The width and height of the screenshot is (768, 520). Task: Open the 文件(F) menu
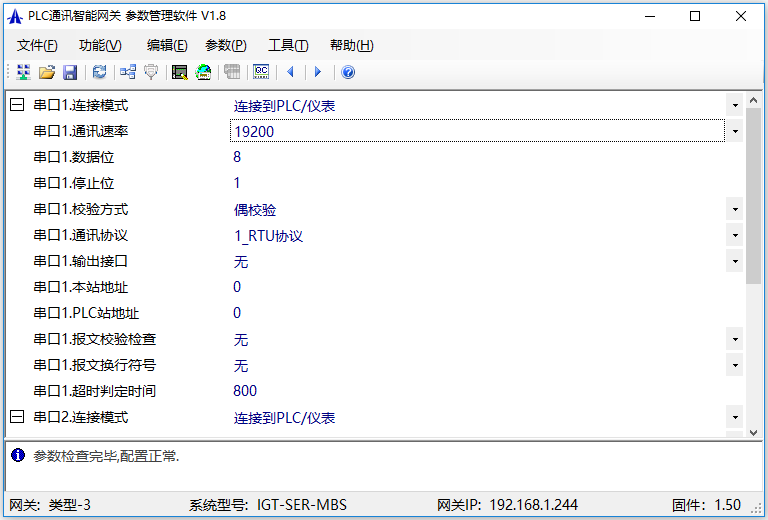pos(37,45)
